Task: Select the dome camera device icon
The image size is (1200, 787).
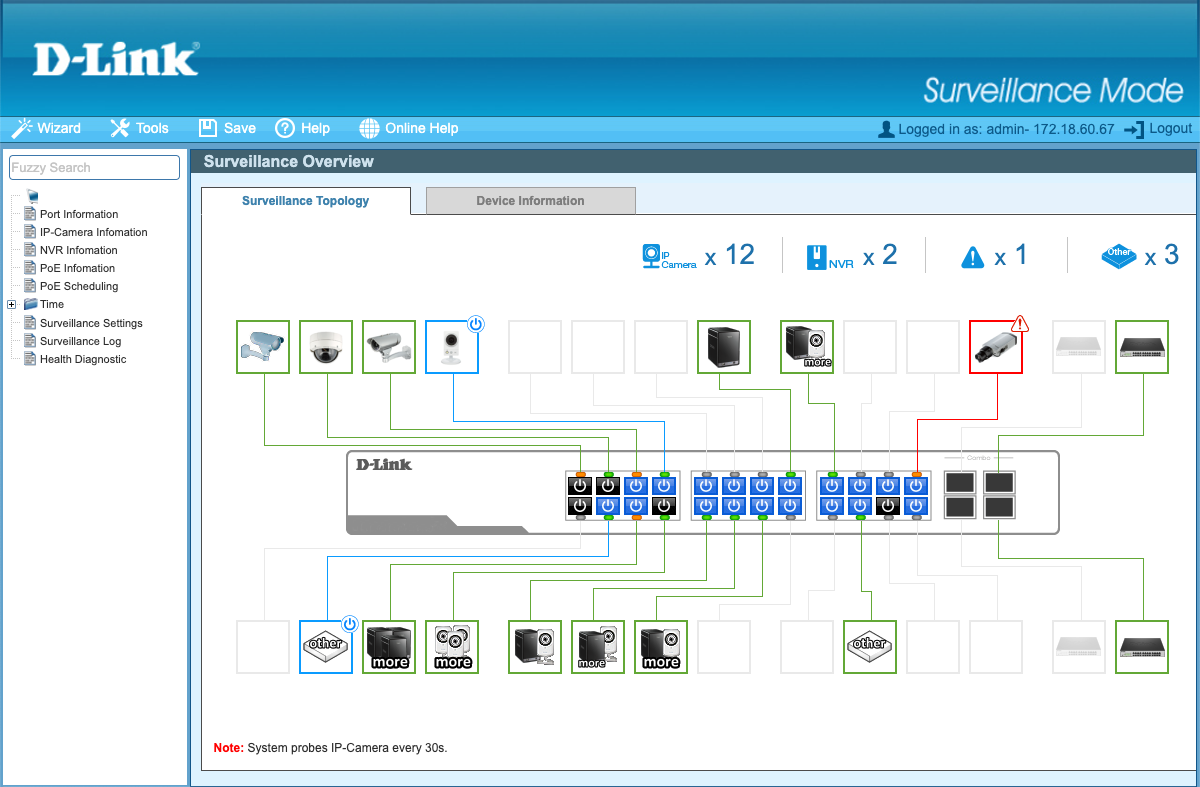Action: (326, 347)
